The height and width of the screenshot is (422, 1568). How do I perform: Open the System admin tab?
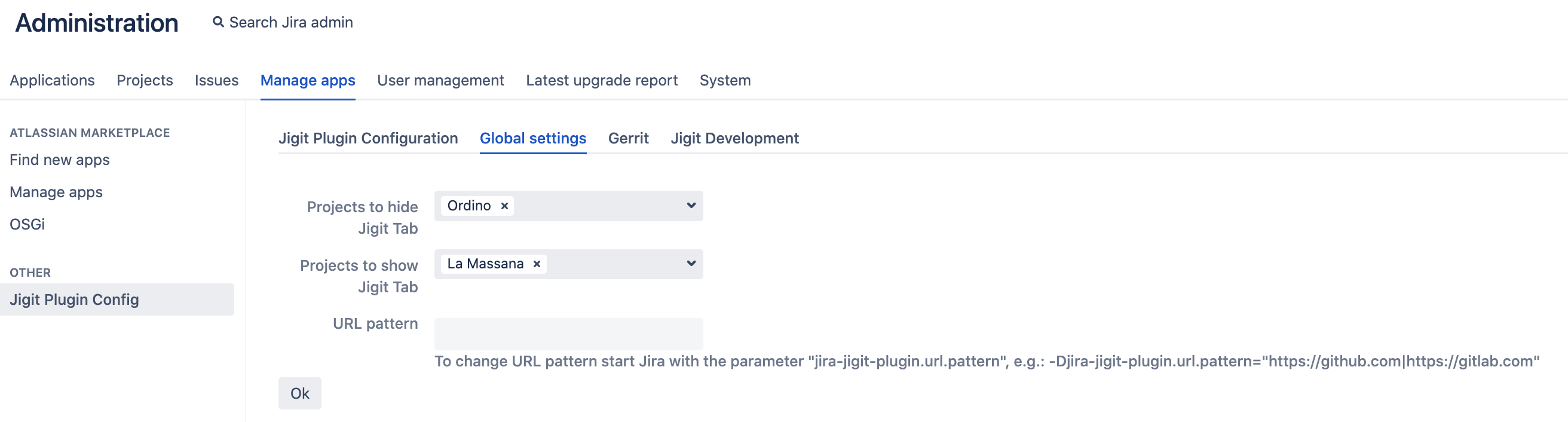[725, 80]
